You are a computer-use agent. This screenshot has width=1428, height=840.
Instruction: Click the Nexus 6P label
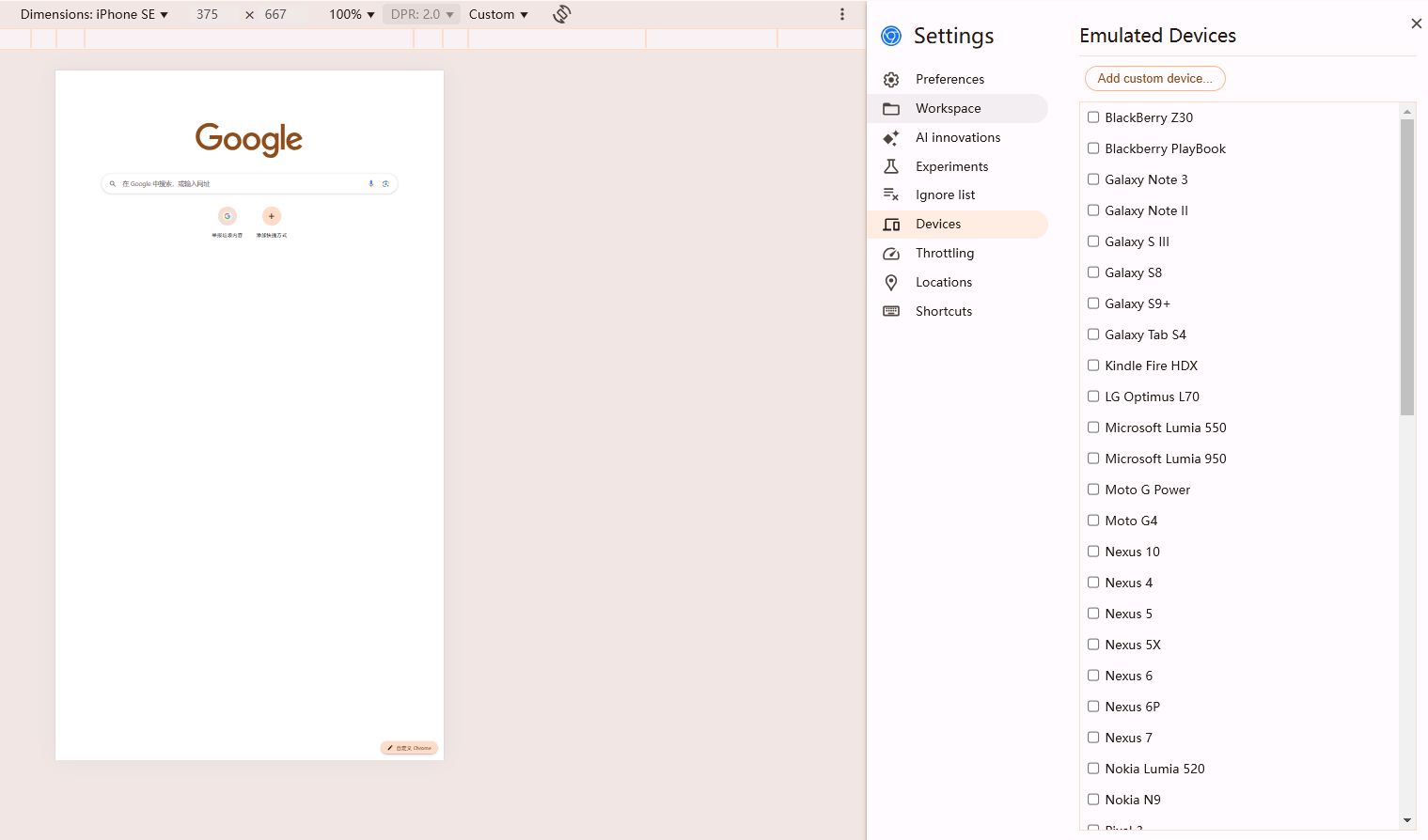coord(1133,707)
